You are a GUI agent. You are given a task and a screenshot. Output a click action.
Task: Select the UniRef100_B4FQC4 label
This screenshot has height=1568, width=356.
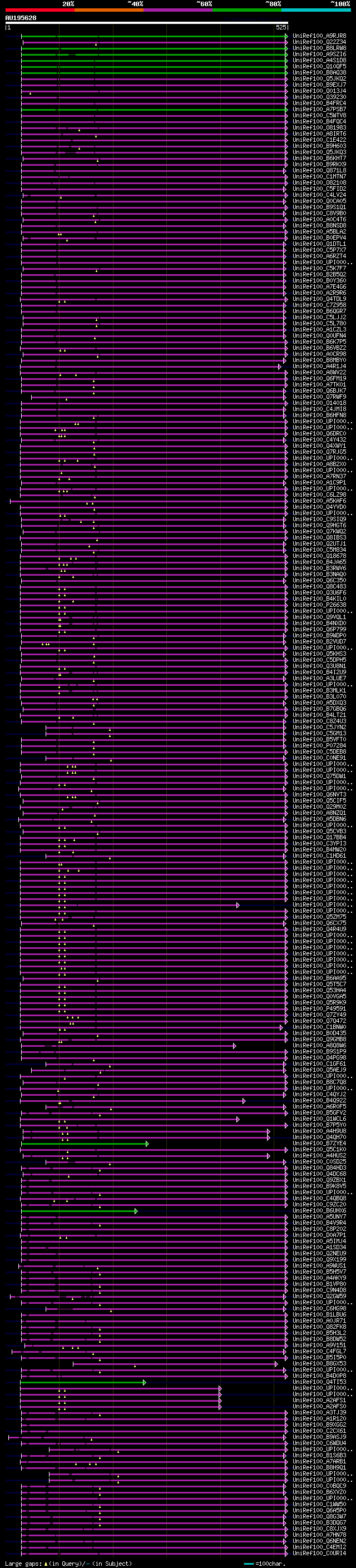point(319,122)
